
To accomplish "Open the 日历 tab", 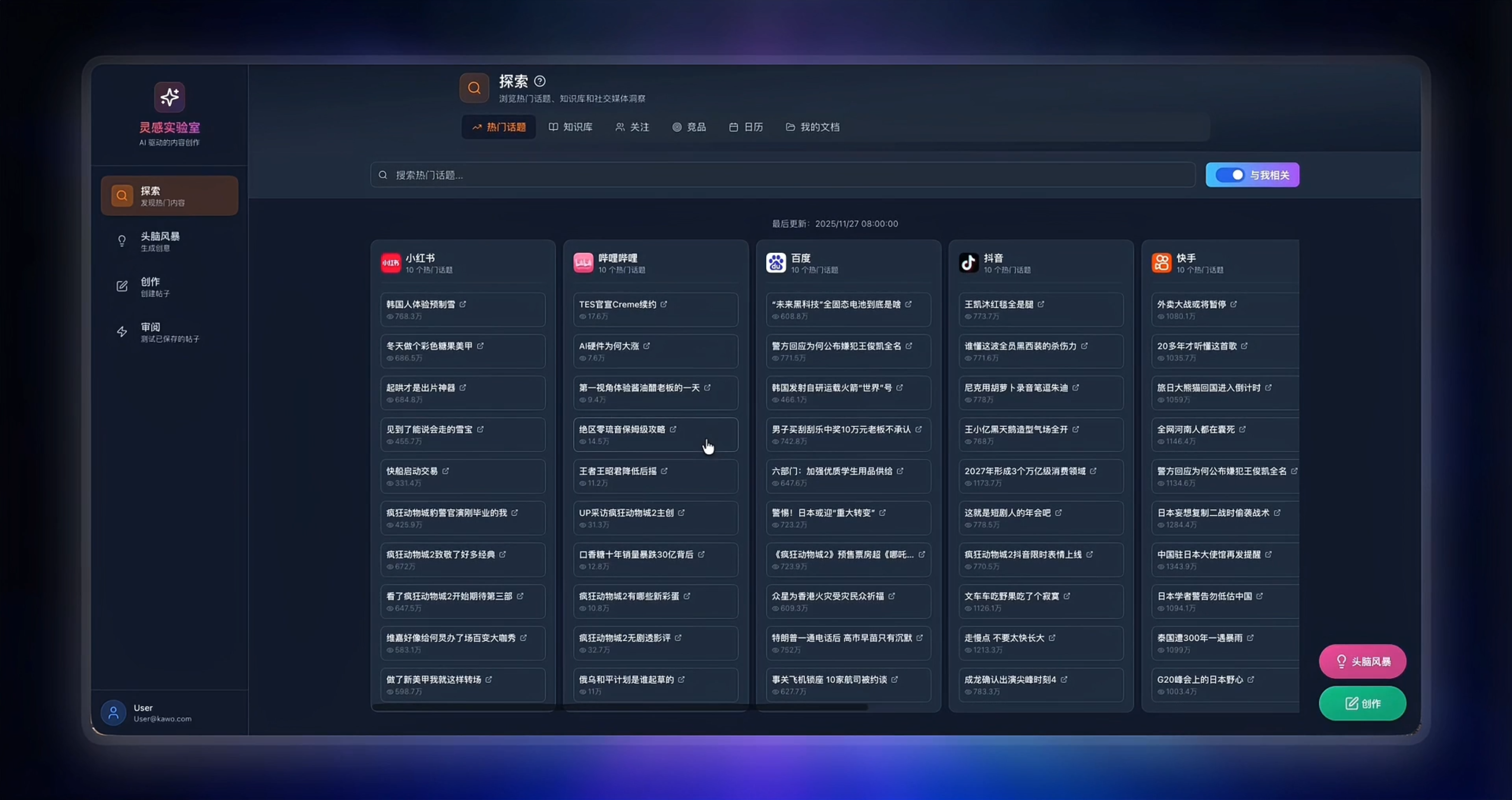I will (x=746, y=127).
